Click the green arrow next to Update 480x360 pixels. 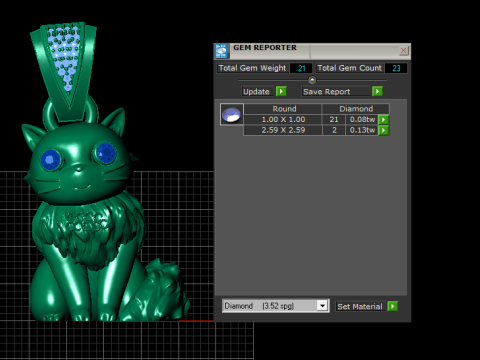(x=281, y=91)
